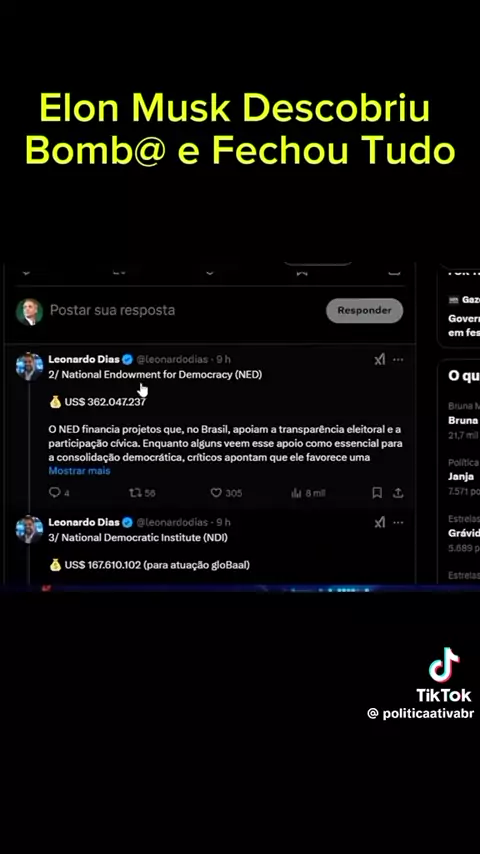Bookmark the National Endowment for Democracy tweet
480x854 pixels.
click(x=376, y=492)
